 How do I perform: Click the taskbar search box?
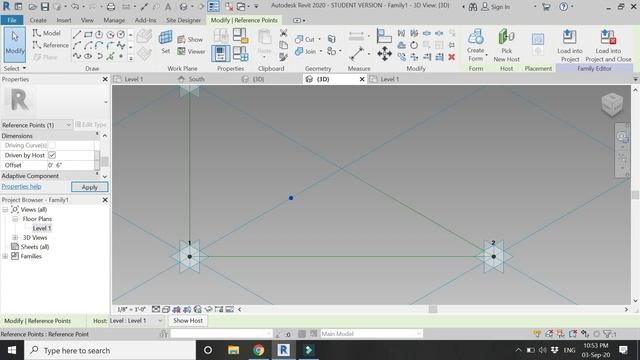110,350
